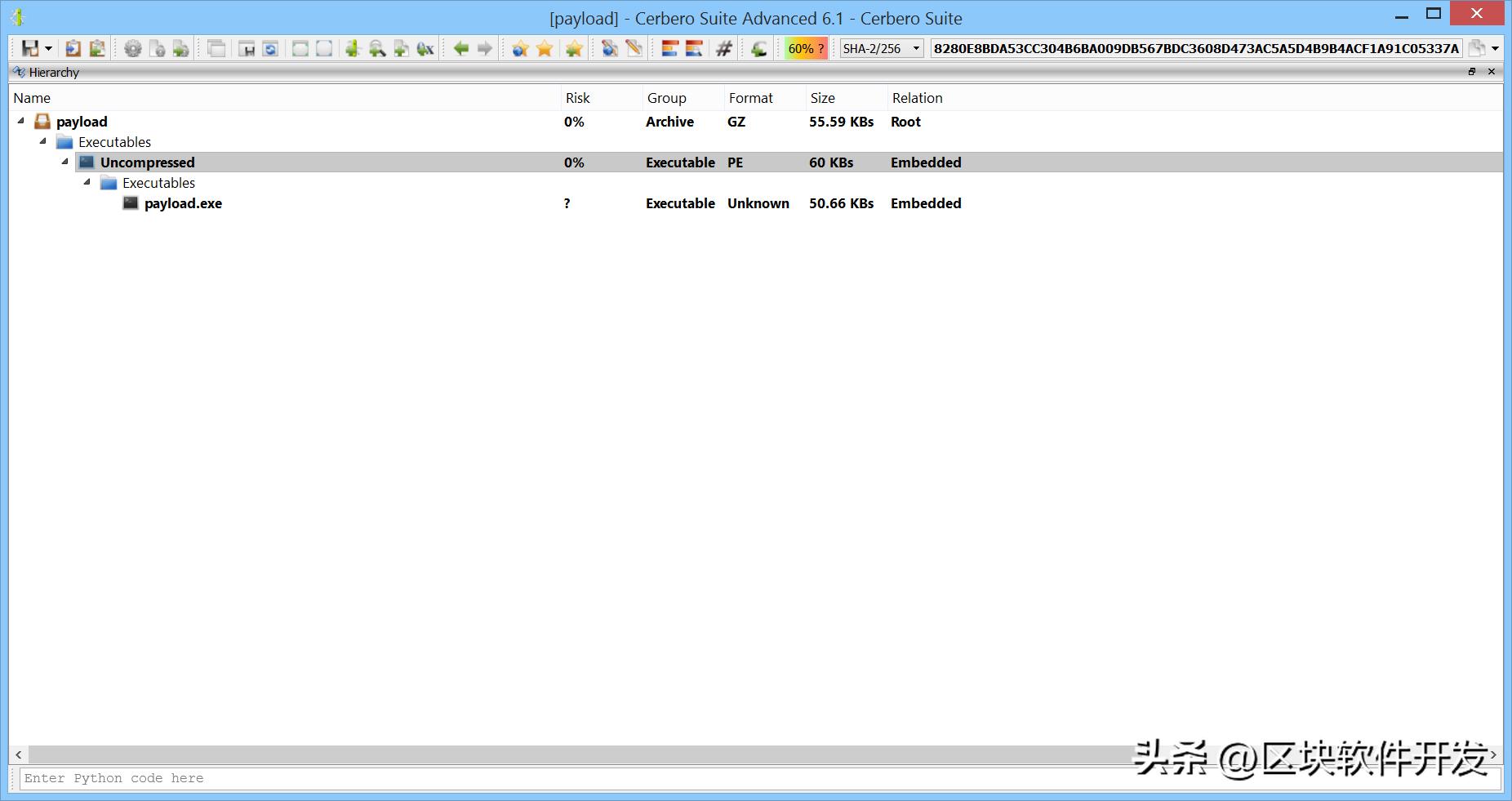This screenshot has width=1512, height=801.
Task: Click the Python code input field
Action: (760, 778)
